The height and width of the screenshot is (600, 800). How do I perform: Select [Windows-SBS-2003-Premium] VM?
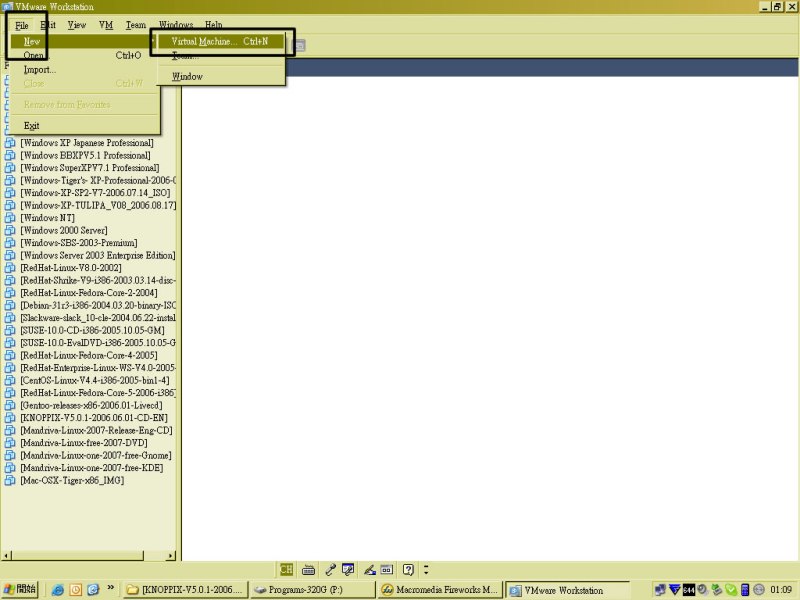[79, 243]
